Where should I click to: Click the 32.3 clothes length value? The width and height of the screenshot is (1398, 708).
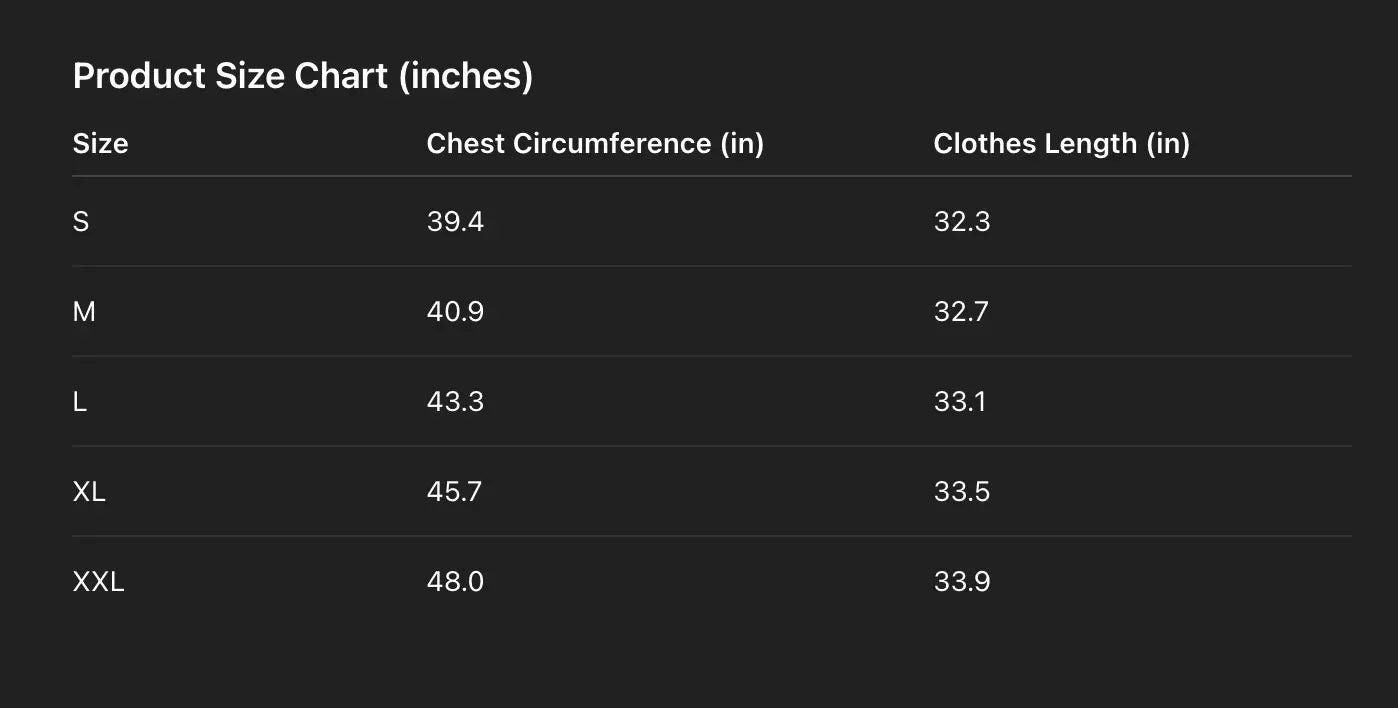[x=962, y=221]
